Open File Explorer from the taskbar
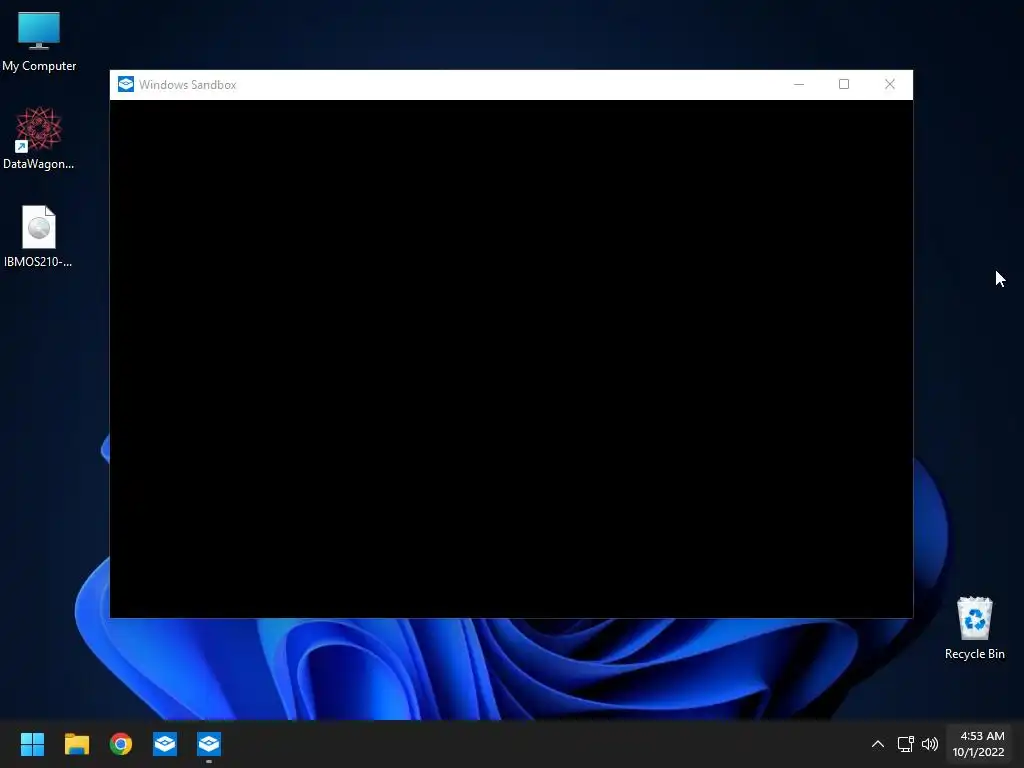Viewport: 1024px width, 768px height. (x=76, y=744)
